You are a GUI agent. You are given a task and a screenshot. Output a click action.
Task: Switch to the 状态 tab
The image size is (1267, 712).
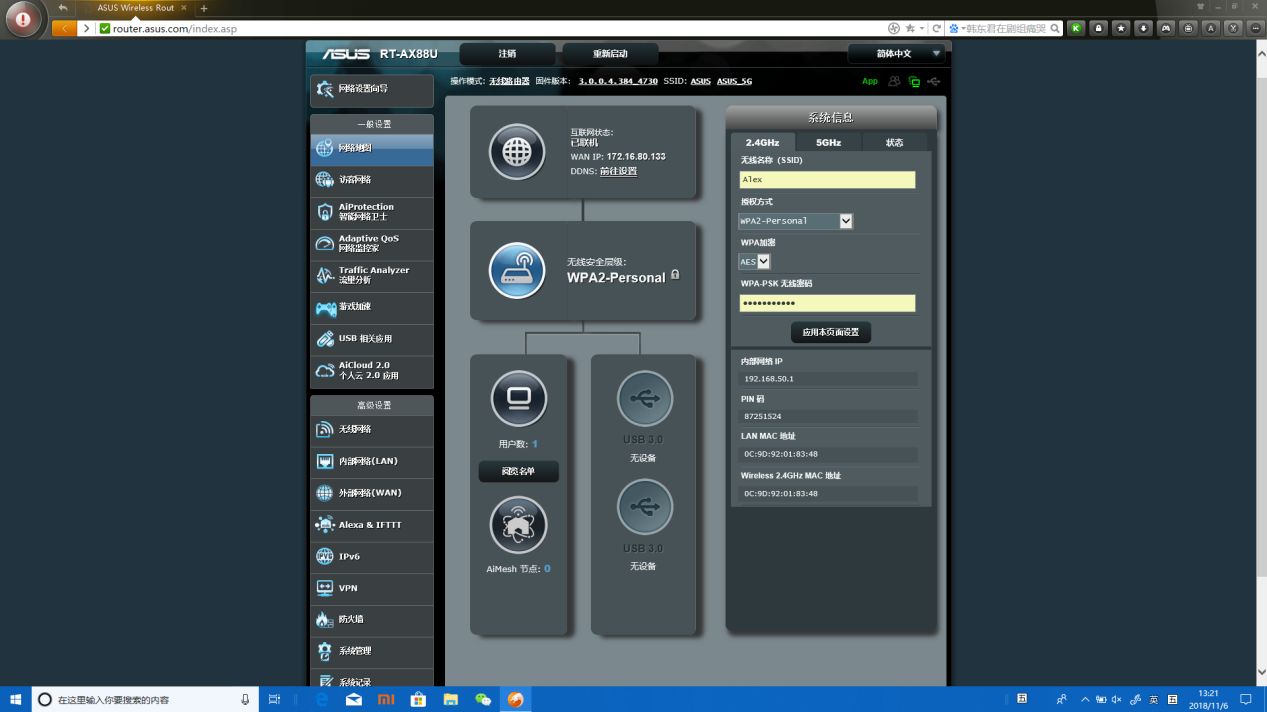click(894, 142)
